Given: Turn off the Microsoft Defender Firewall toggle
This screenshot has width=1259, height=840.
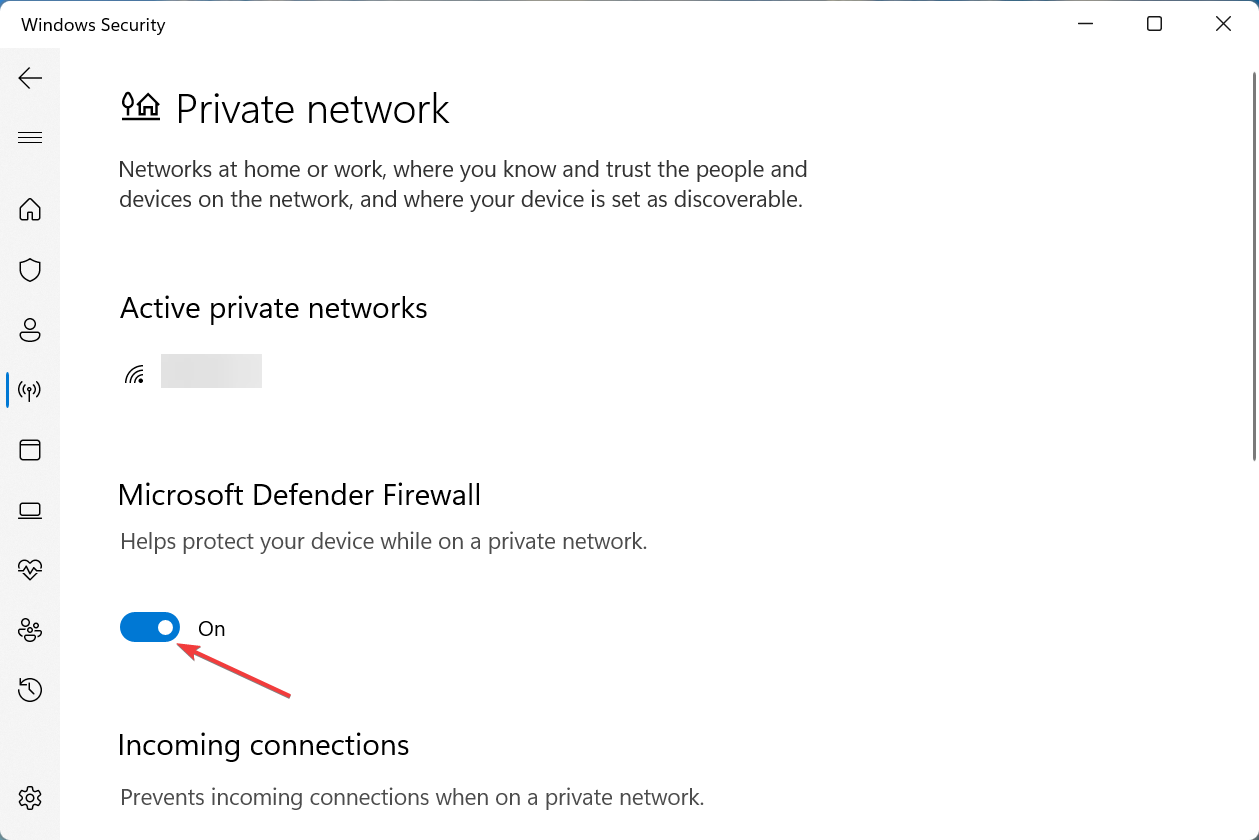Looking at the screenshot, I should (x=150, y=628).
